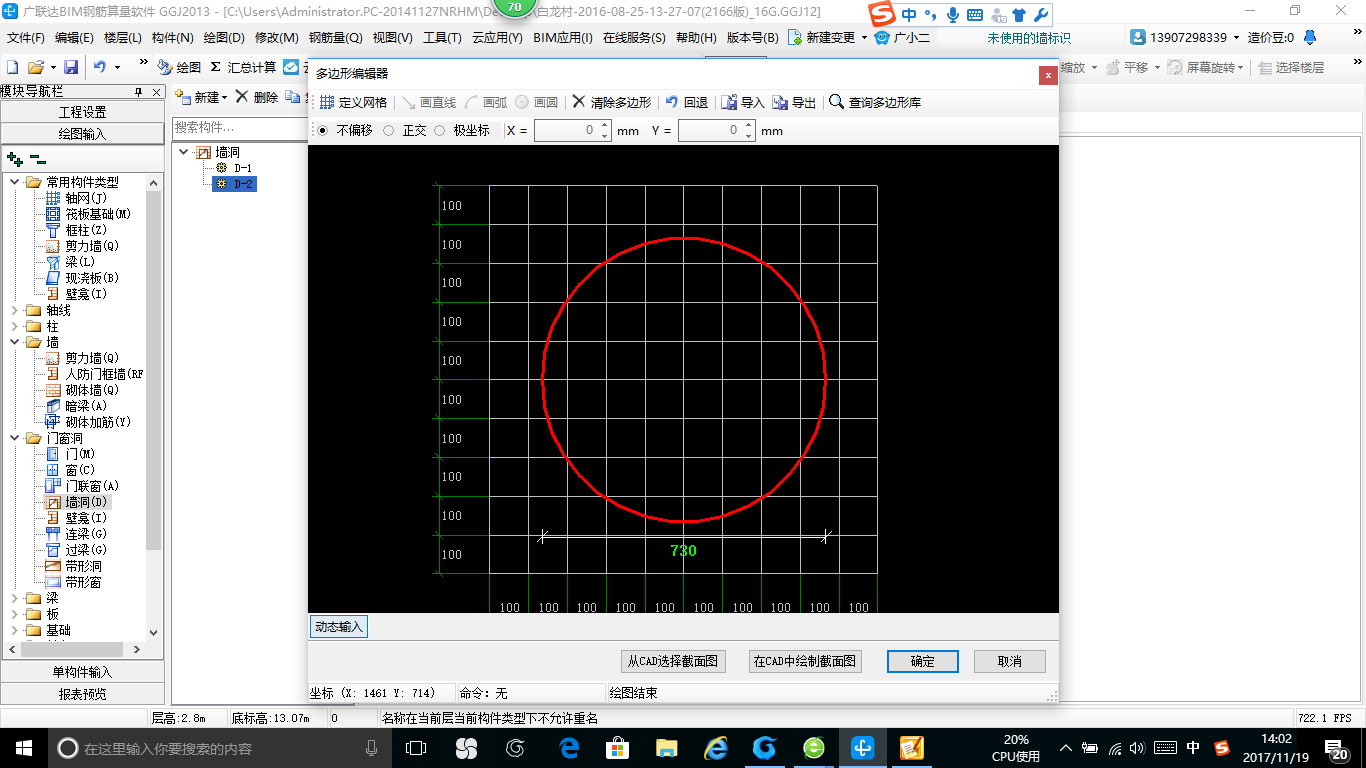The image size is (1366, 768).
Task: Expand 柱 folder node
Action: click(x=15, y=326)
